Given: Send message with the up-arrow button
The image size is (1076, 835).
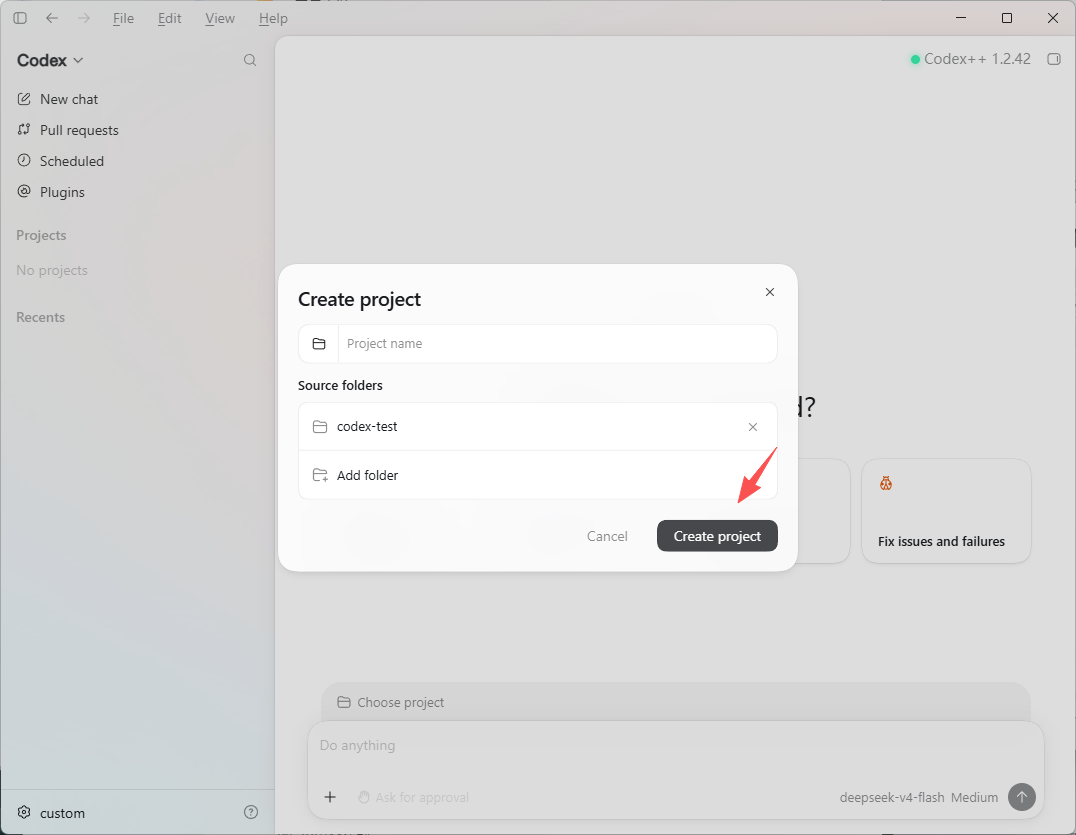Looking at the screenshot, I should pos(1022,797).
